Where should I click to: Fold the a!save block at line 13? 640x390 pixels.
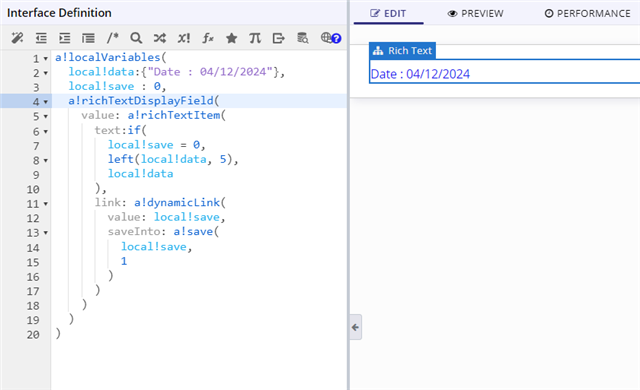click(x=46, y=233)
